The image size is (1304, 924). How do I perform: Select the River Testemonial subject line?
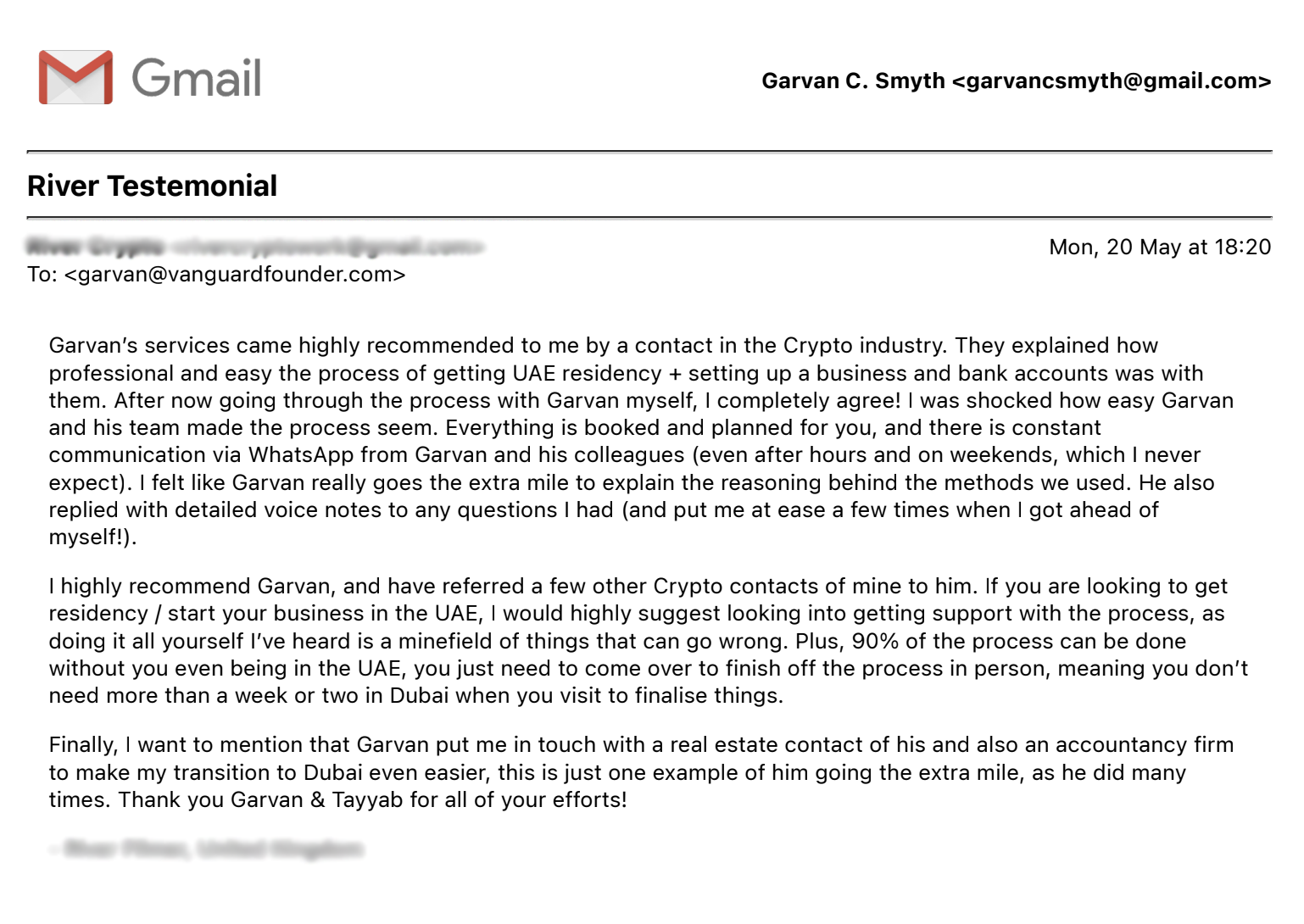pyautogui.click(x=153, y=186)
